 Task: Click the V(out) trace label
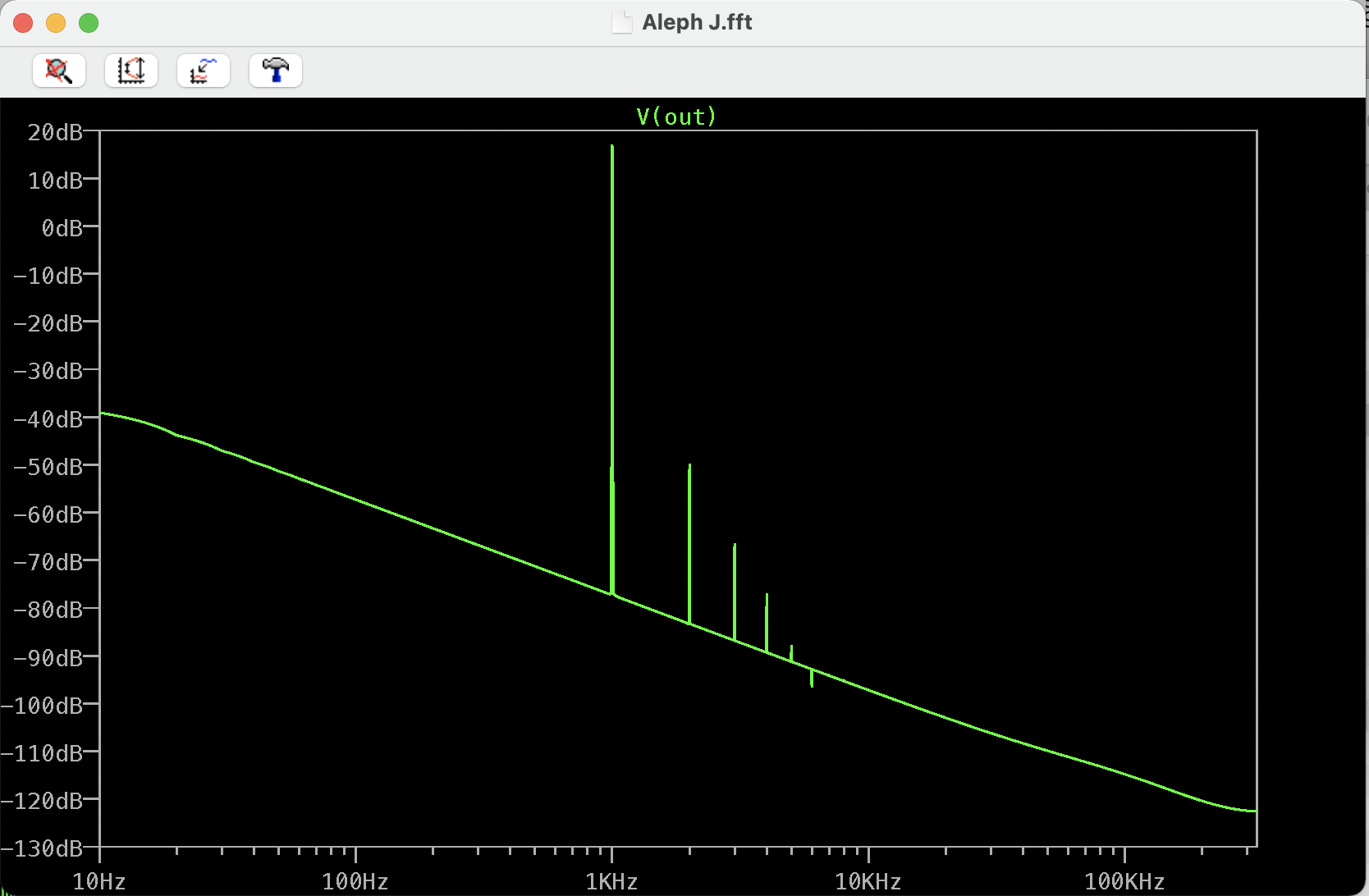point(676,117)
